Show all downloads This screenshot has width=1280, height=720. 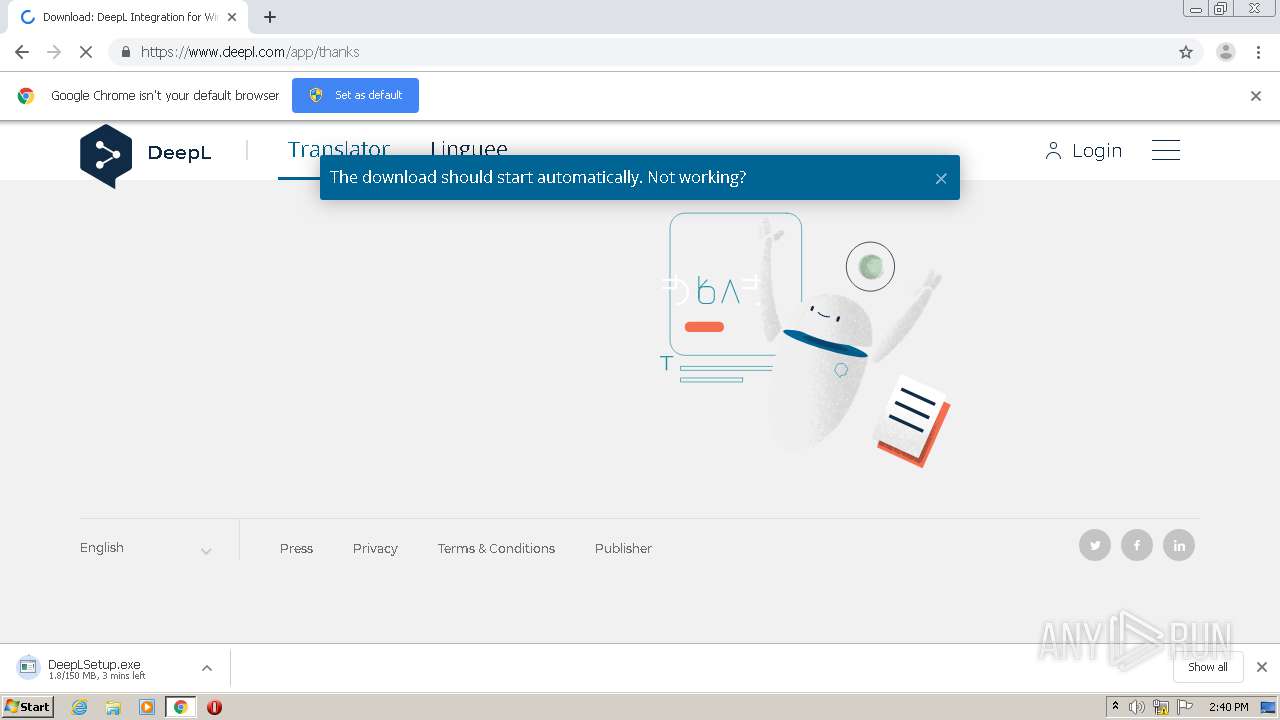[x=1208, y=667]
